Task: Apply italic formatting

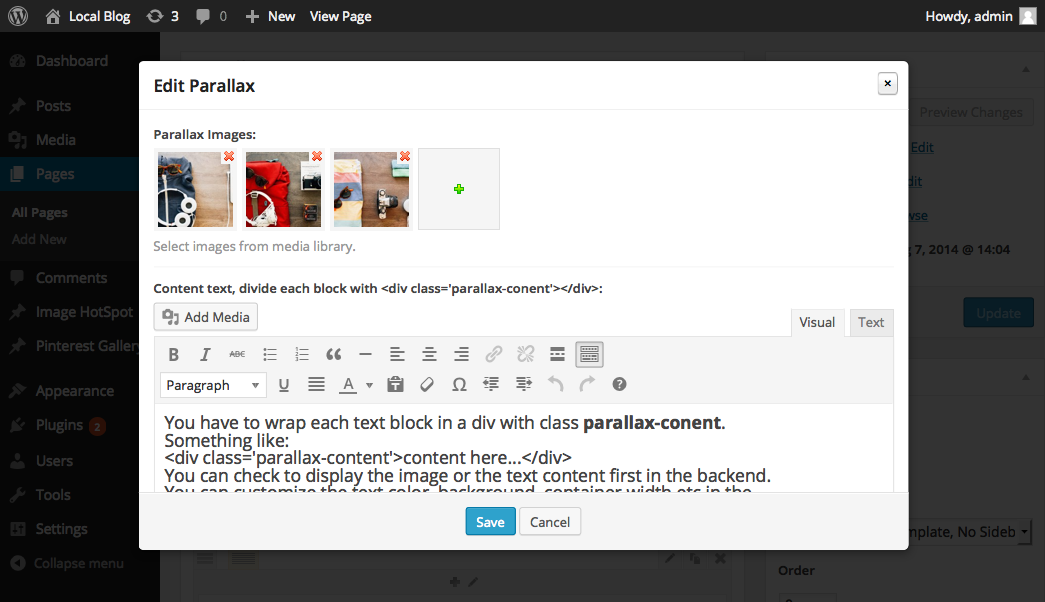Action: 205,354
